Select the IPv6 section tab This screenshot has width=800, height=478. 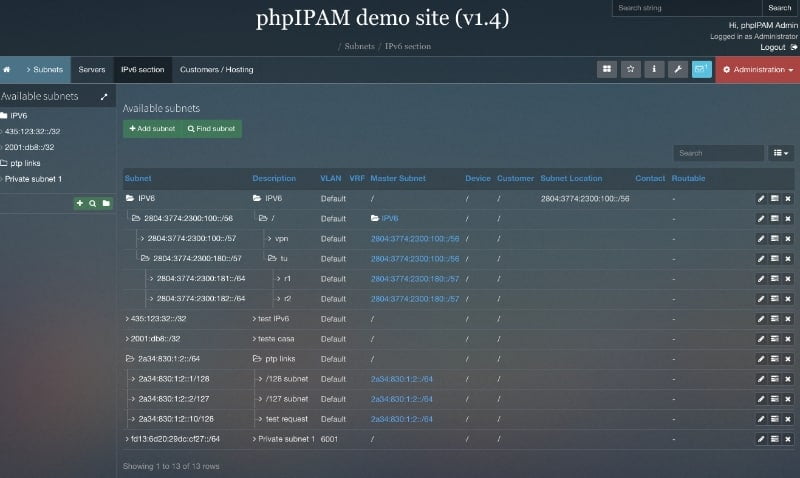click(142, 69)
